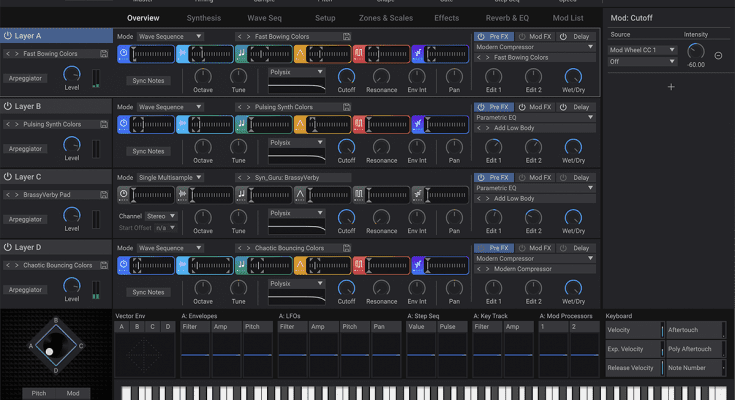
Task: Select Layer D purple Step Seq lane icon
Action: (x=417, y=265)
